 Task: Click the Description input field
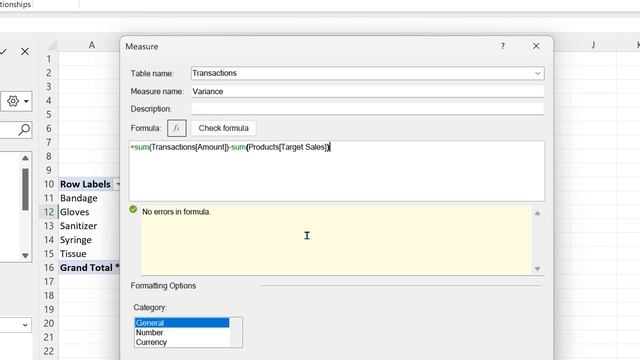[367, 109]
